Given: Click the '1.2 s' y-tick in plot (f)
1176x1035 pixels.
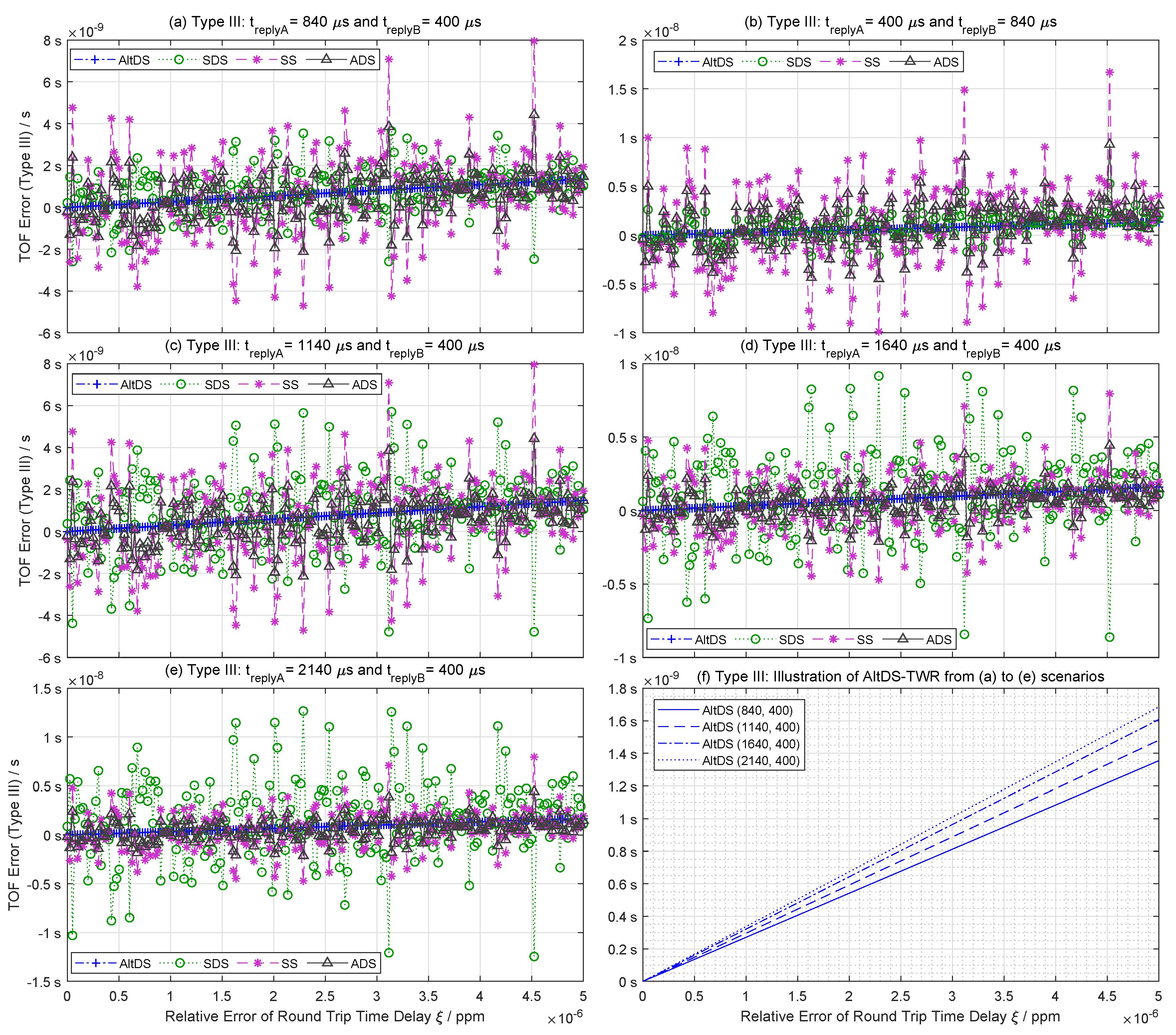Looking at the screenshot, I should pos(622,786).
